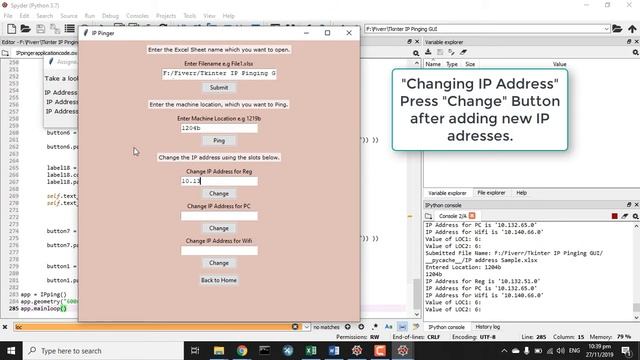Launch Excel from the taskbar
Image resolution: width=640 pixels, height=360 pixels.
pos(311,351)
